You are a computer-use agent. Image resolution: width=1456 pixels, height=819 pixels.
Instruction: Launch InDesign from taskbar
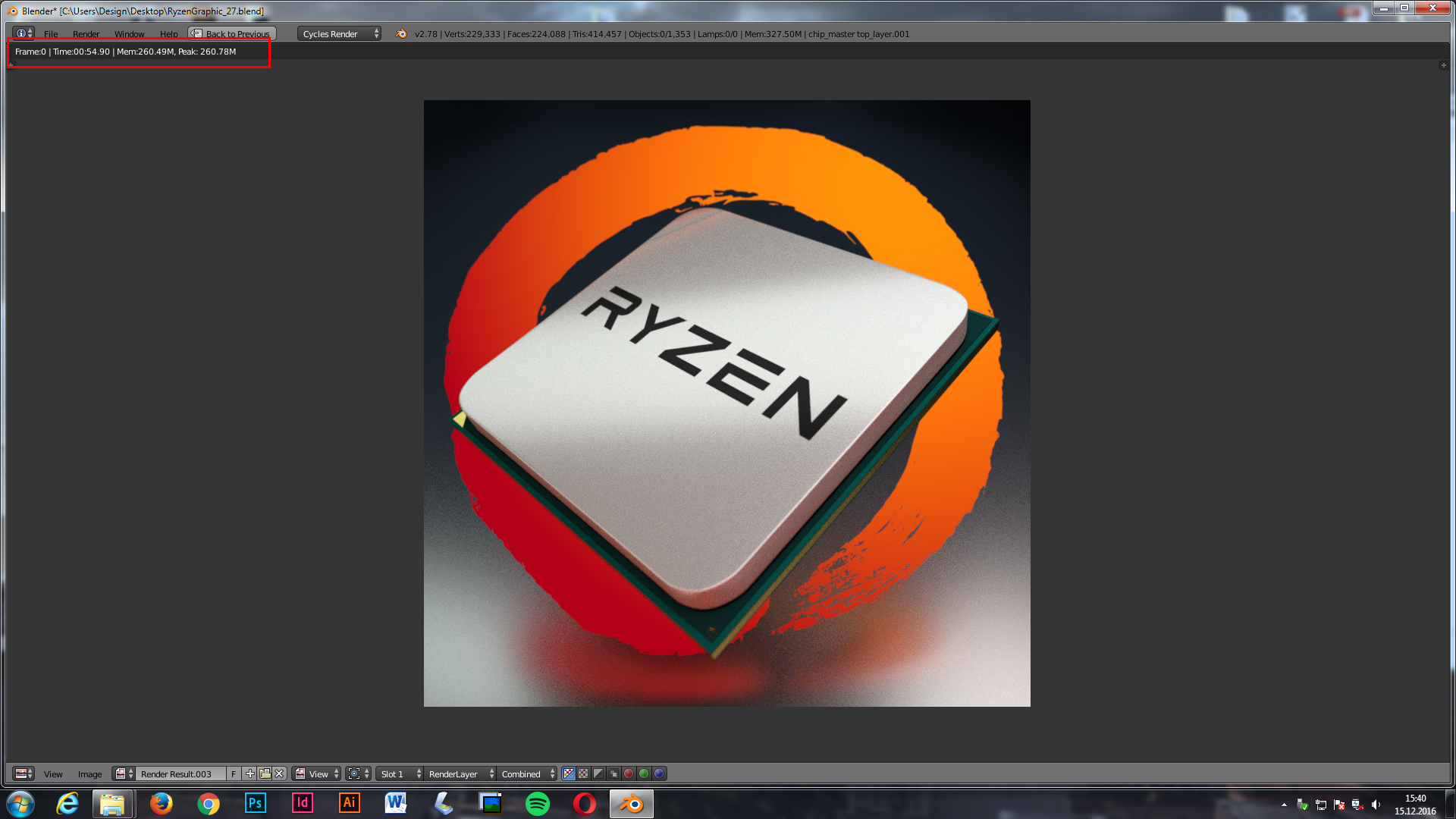pos(303,803)
